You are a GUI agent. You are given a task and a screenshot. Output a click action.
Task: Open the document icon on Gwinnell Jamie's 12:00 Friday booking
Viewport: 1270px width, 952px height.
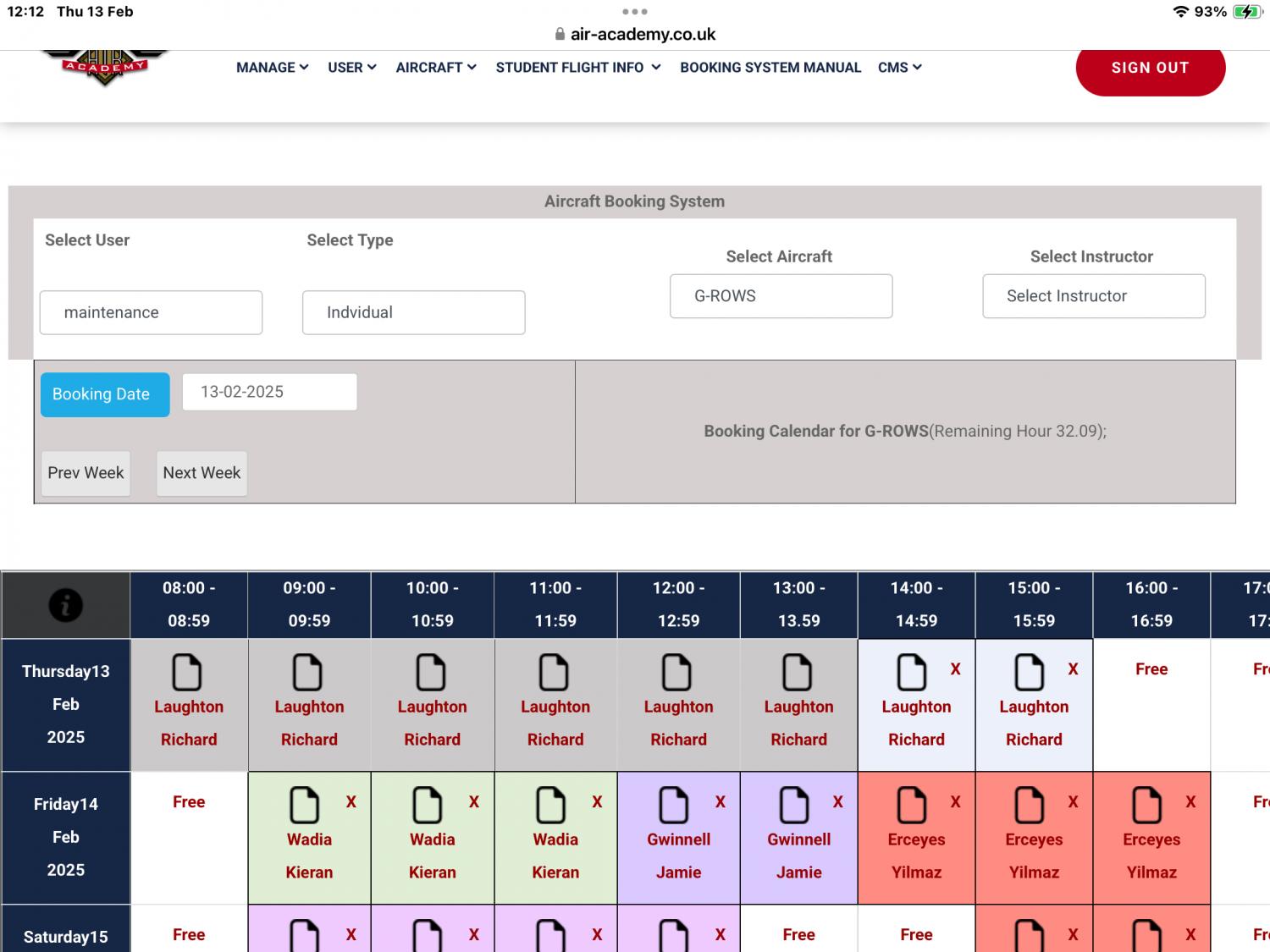coord(673,805)
